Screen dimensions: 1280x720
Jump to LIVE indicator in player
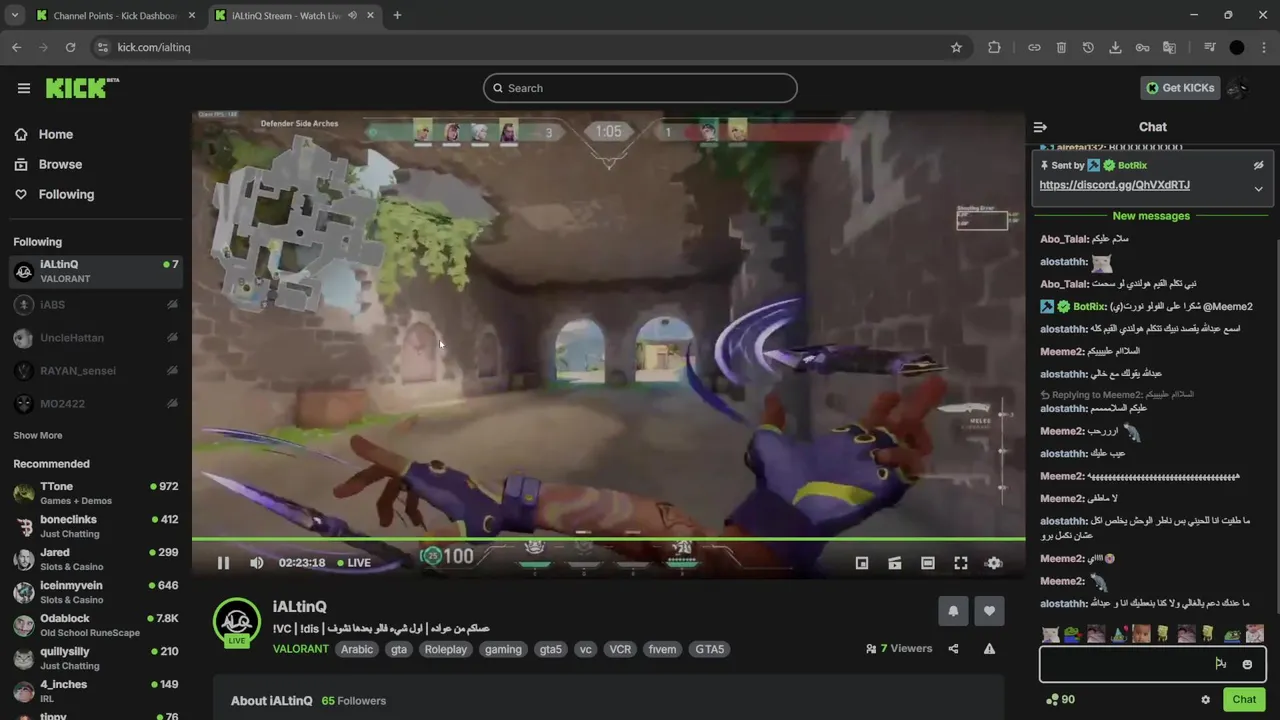(354, 563)
